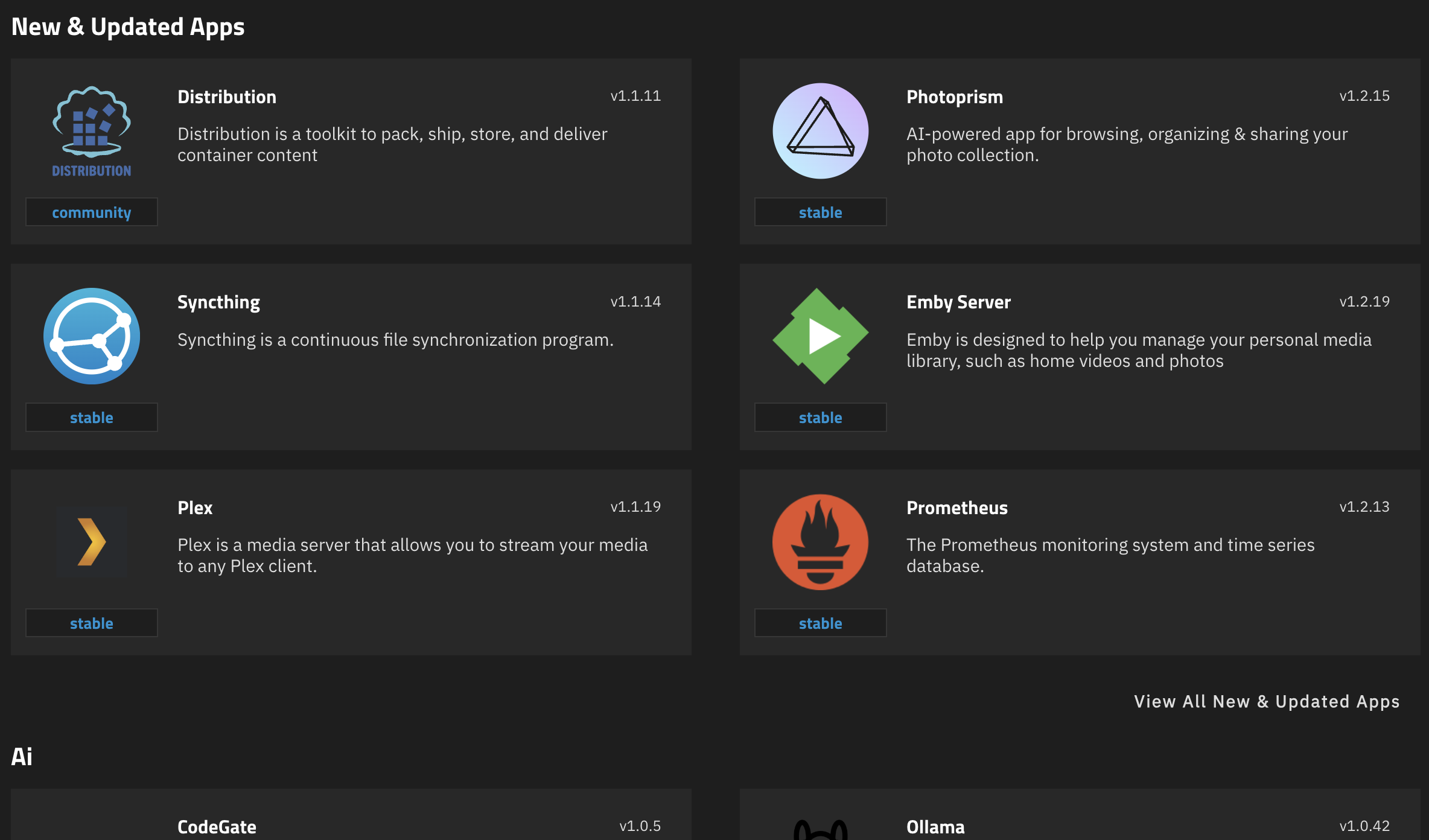Click version v1.2.19 on Emby Server card

(x=1364, y=302)
